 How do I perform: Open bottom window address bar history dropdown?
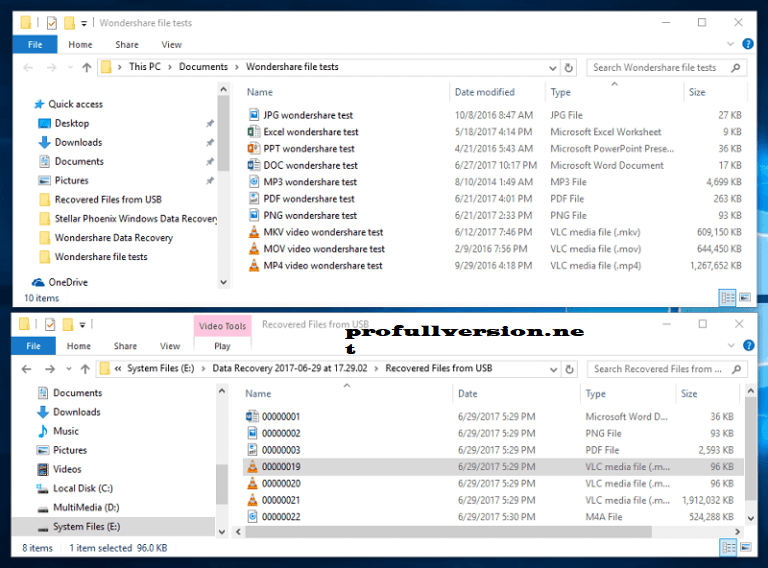point(553,370)
